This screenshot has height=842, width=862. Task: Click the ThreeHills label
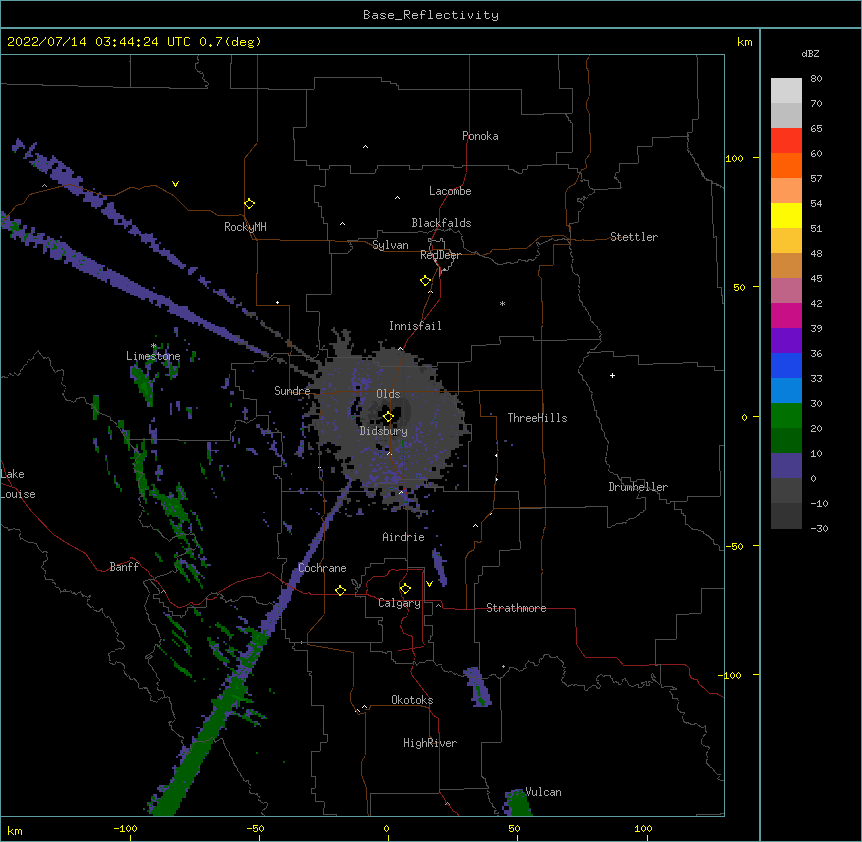(537, 418)
